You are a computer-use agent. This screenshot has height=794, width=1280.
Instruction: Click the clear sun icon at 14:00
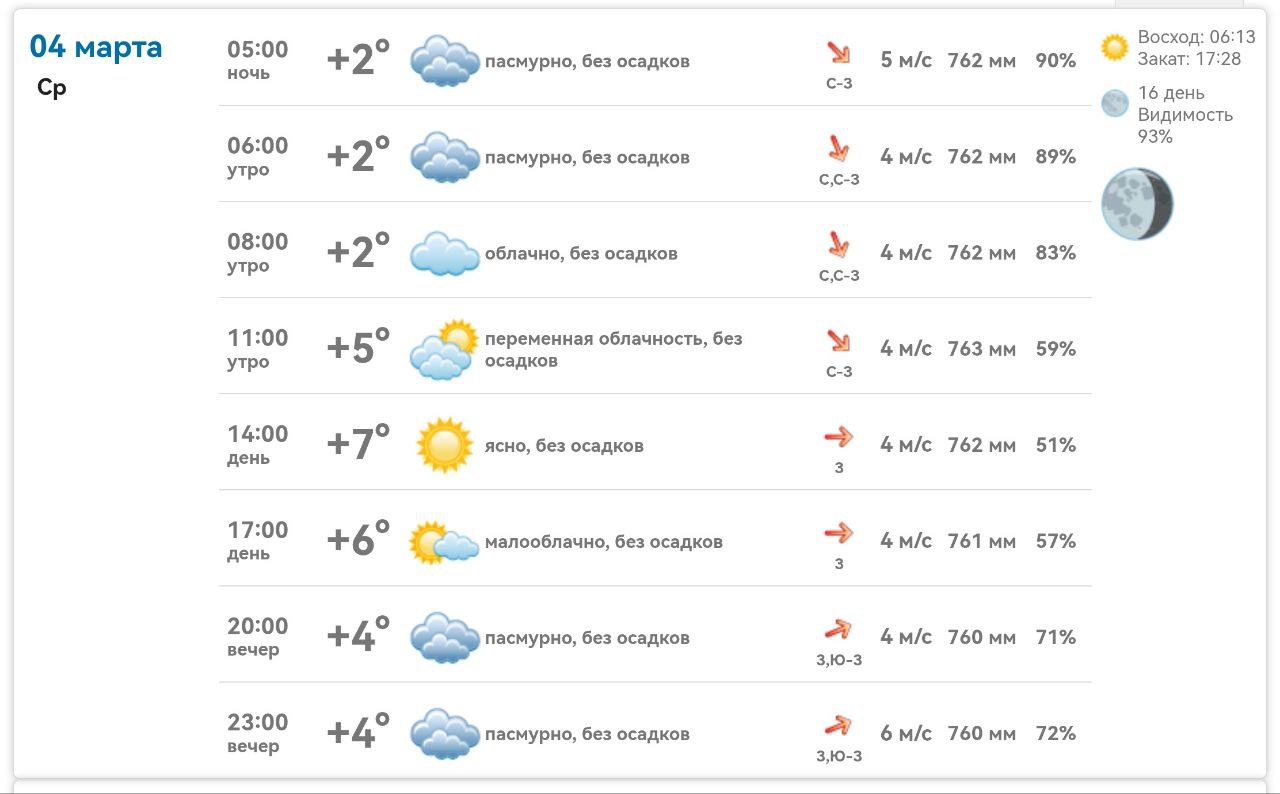coord(444,445)
